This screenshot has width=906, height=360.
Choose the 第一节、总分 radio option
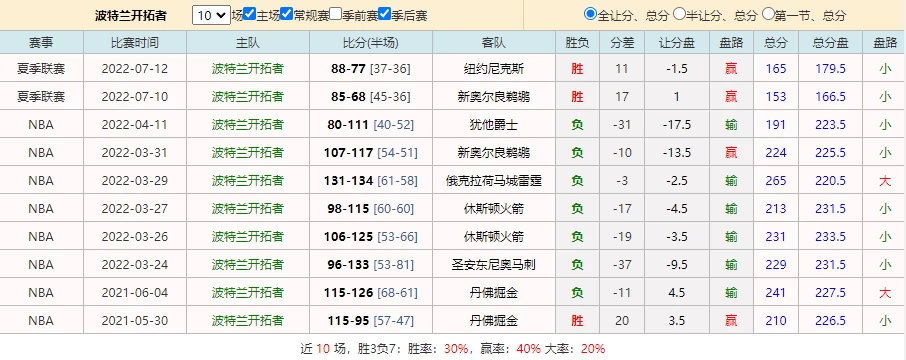(x=768, y=13)
